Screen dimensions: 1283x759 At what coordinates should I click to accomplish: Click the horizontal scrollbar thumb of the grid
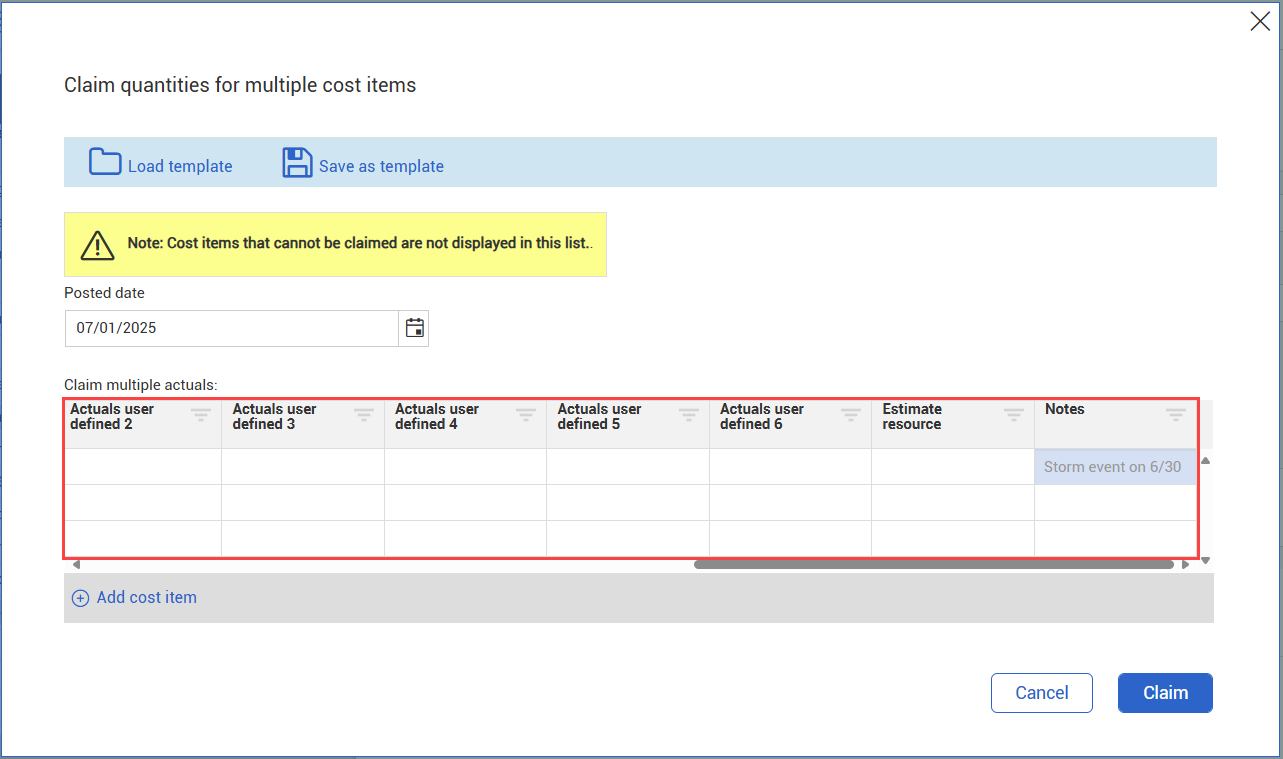[x=933, y=565]
